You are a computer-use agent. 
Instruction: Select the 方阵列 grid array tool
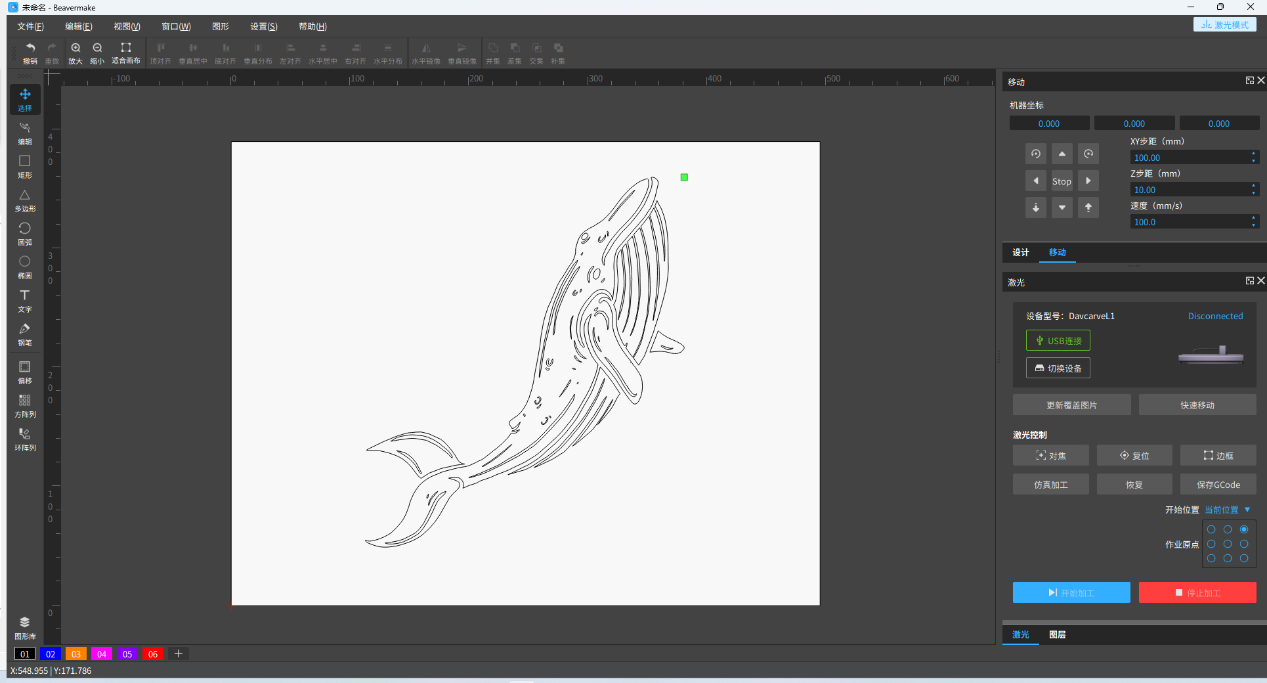[25, 405]
